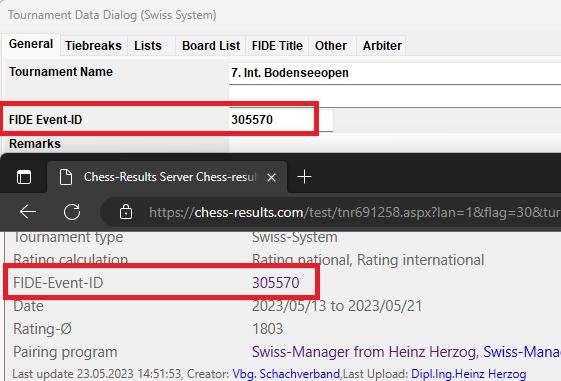Click the Tournament Name input field

(395, 73)
